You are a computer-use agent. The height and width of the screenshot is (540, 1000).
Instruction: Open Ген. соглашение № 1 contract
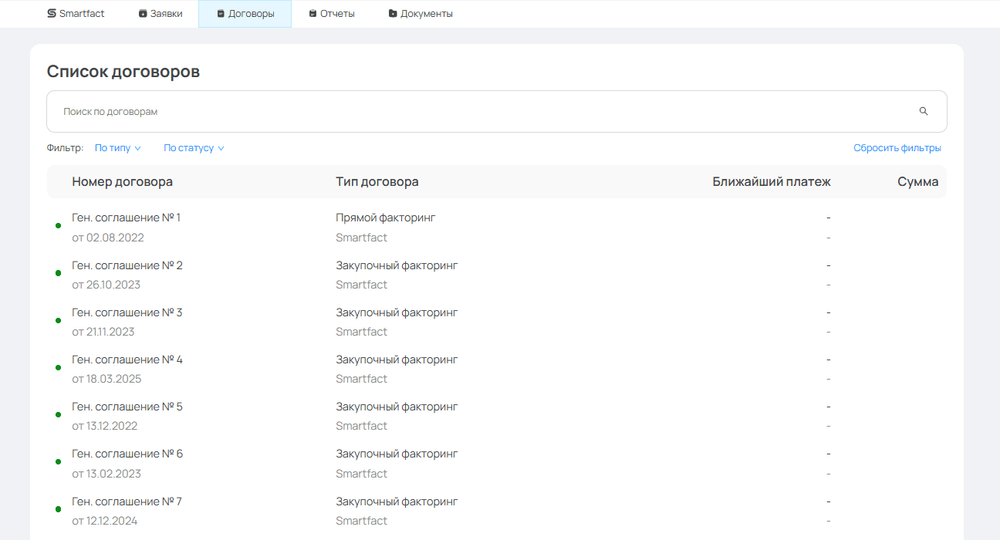click(x=126, y=218)
